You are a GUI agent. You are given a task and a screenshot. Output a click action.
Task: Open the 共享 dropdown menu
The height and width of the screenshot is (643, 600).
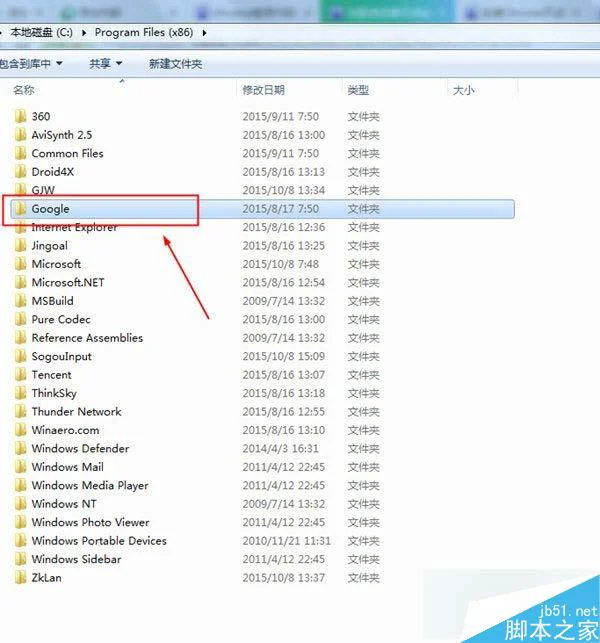point(105,64)
